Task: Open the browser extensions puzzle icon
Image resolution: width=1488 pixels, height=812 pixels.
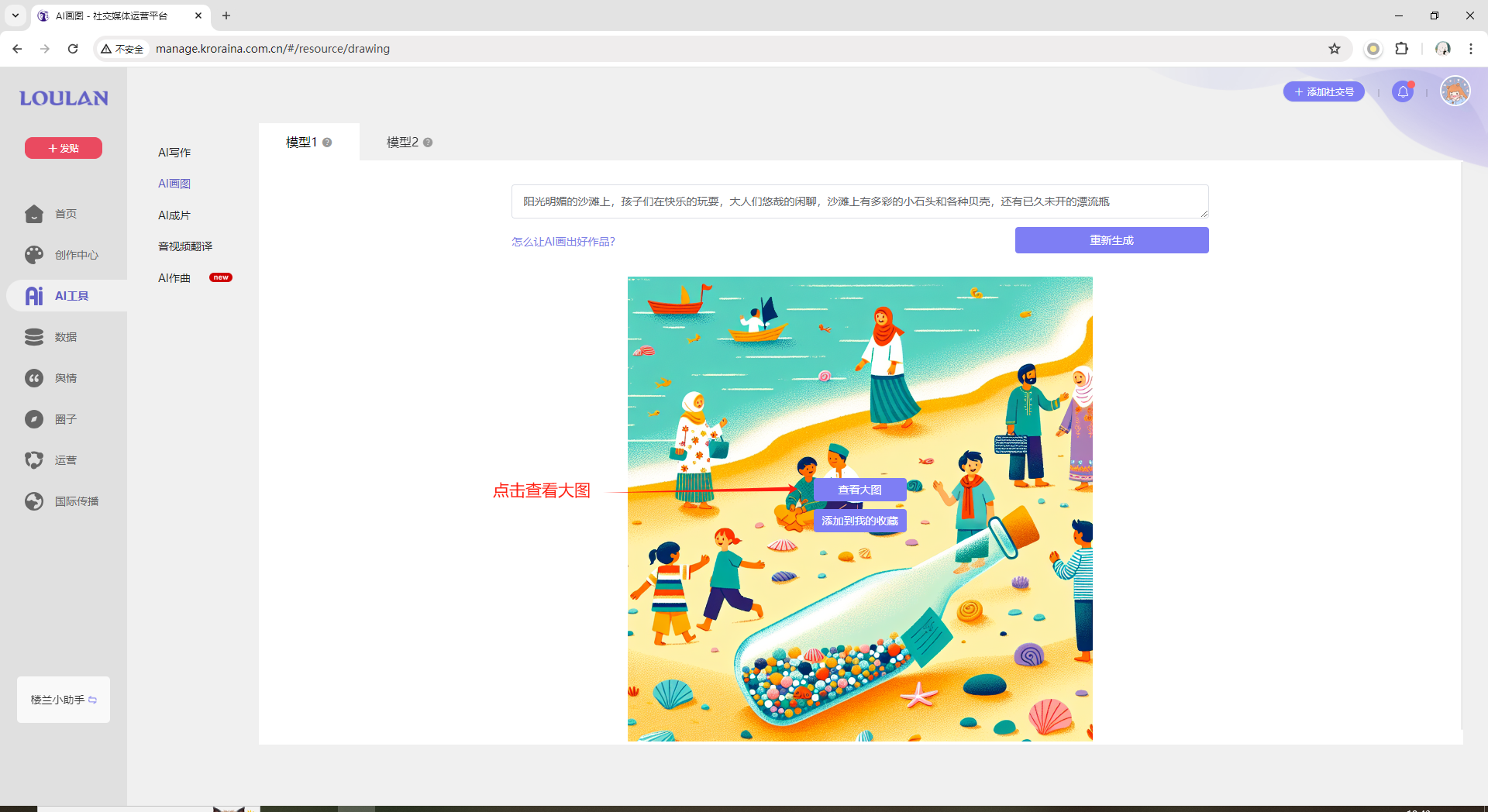Action: pos(1402,49)
